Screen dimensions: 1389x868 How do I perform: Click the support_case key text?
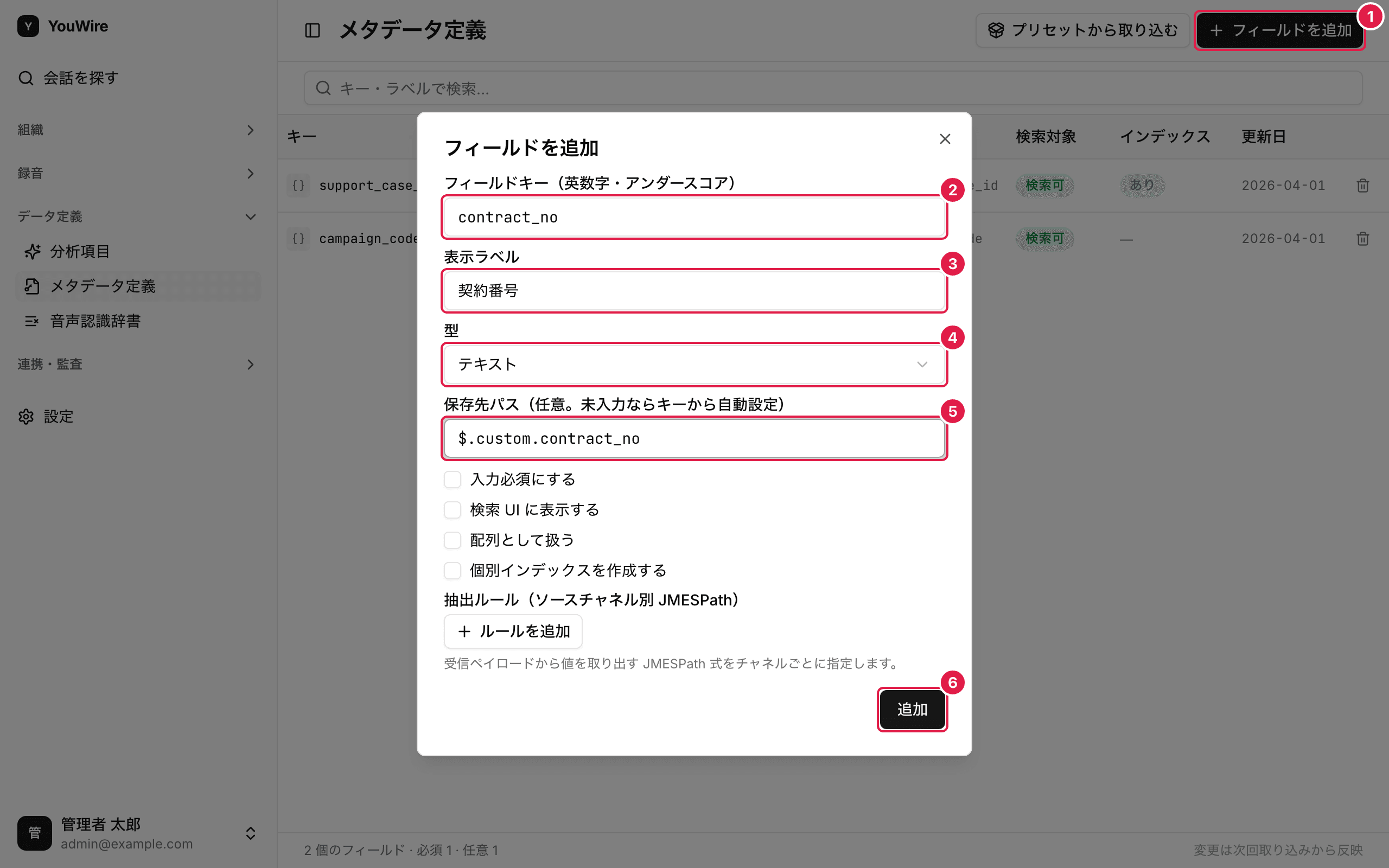pyautogui.click(x=368, y=186)
